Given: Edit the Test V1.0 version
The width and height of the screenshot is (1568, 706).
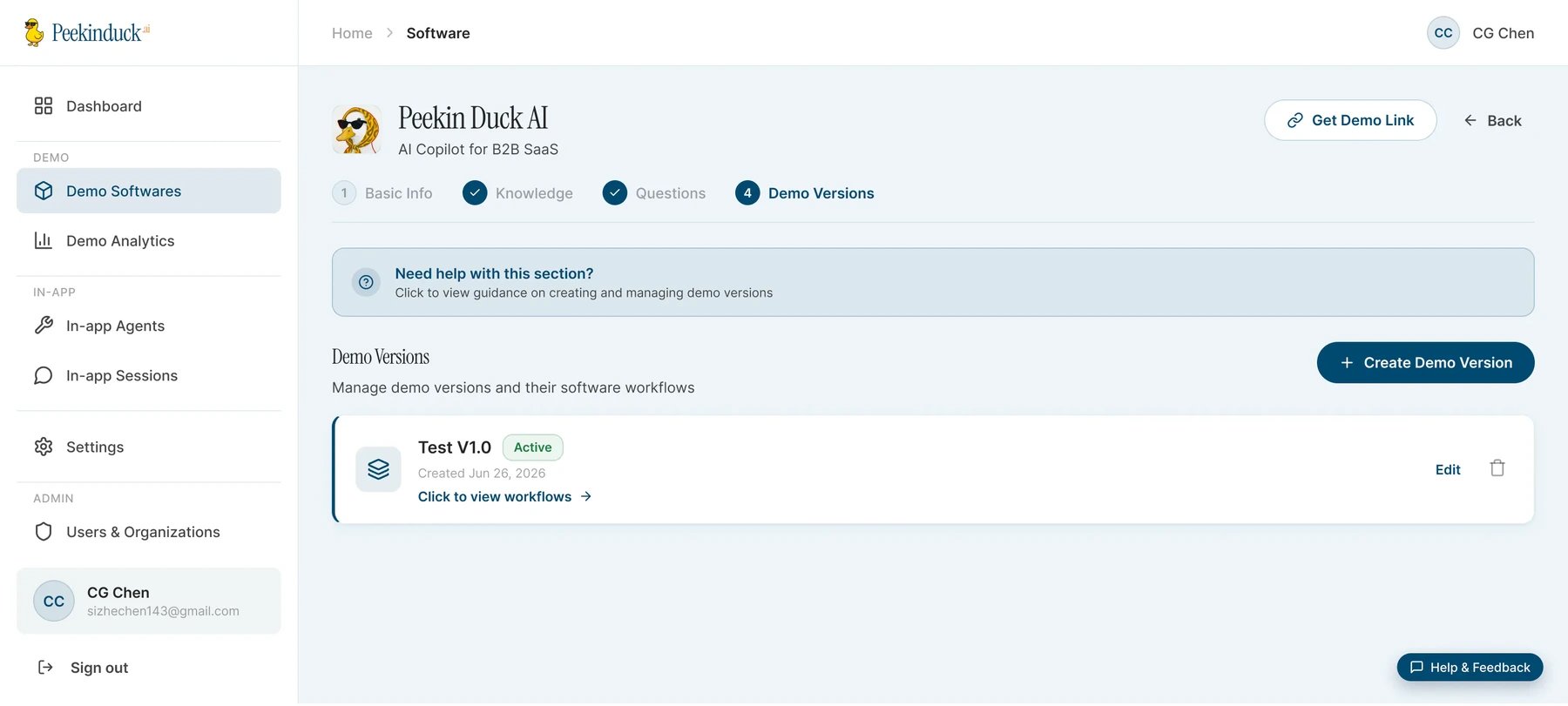Looking at the screenshot, I should pyautogui.click(x=1448, y=469).
